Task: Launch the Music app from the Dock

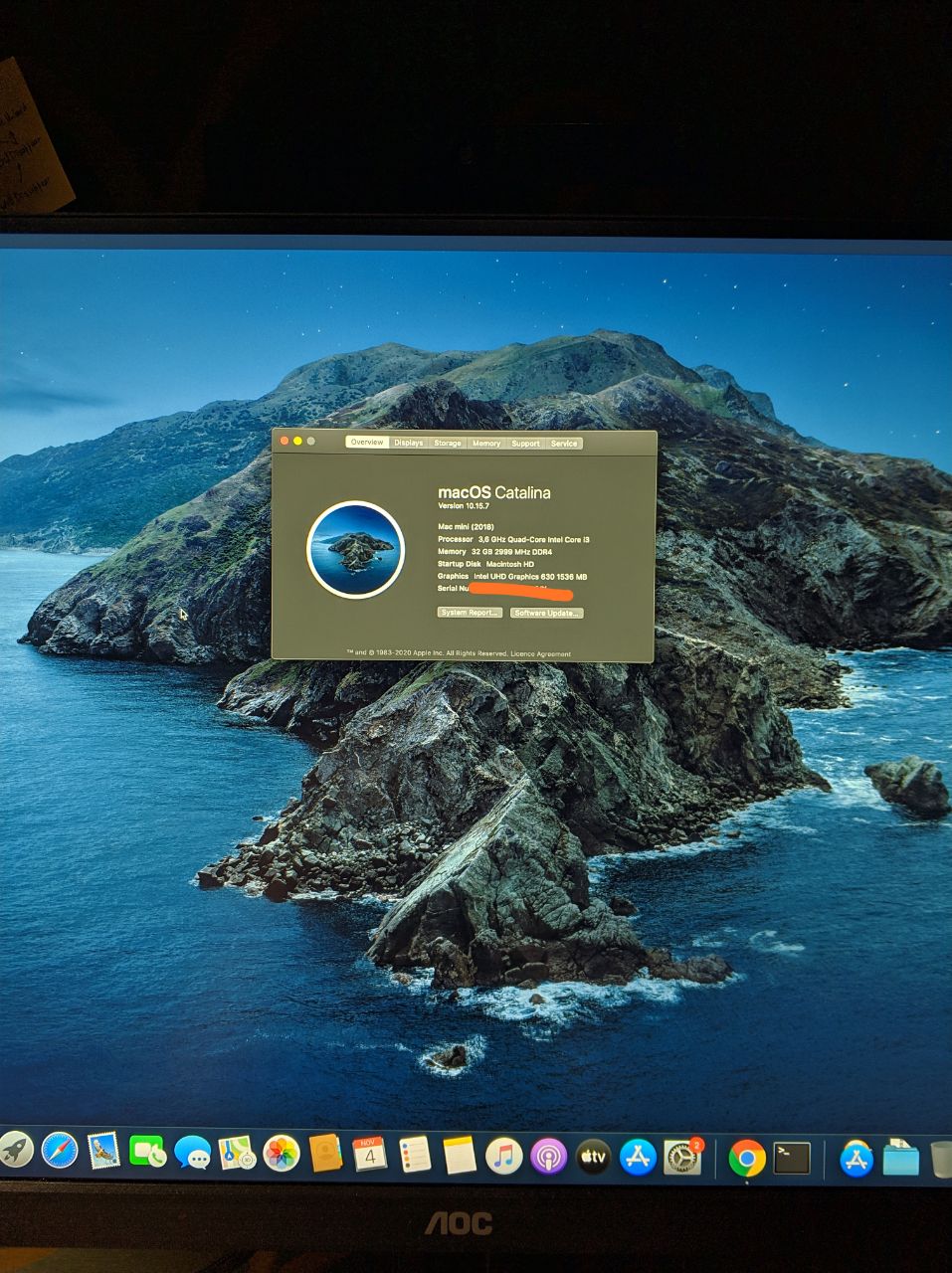Action: click(504, 1156)
